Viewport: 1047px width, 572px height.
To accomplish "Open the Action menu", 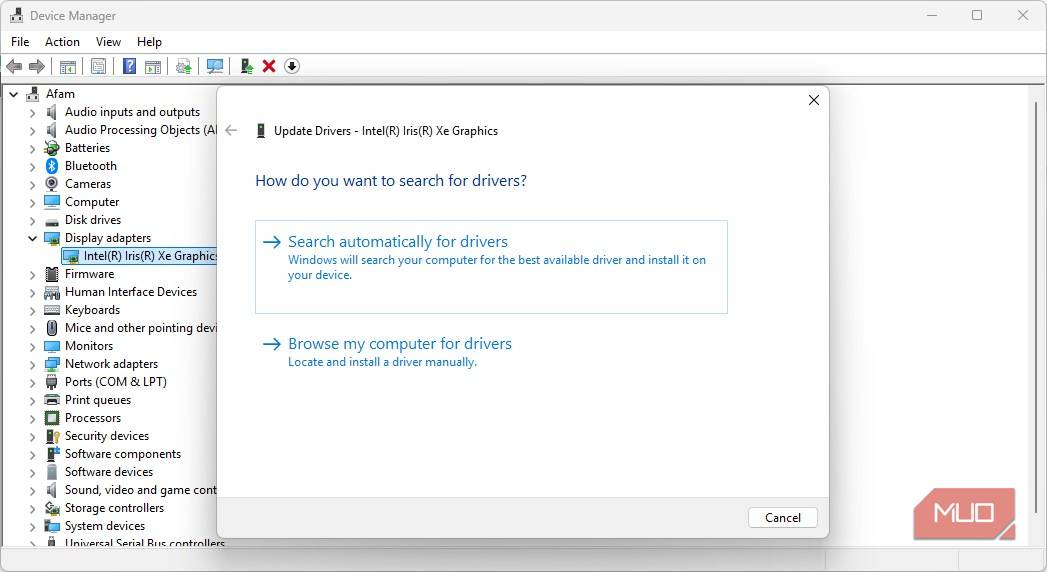I will (x=62, y=42).
